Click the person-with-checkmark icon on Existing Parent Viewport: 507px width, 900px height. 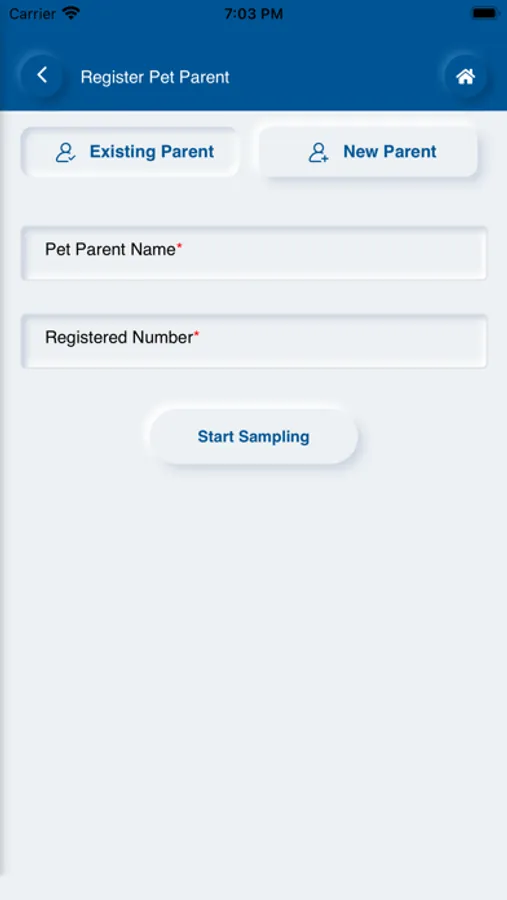(x=65, y=152)
